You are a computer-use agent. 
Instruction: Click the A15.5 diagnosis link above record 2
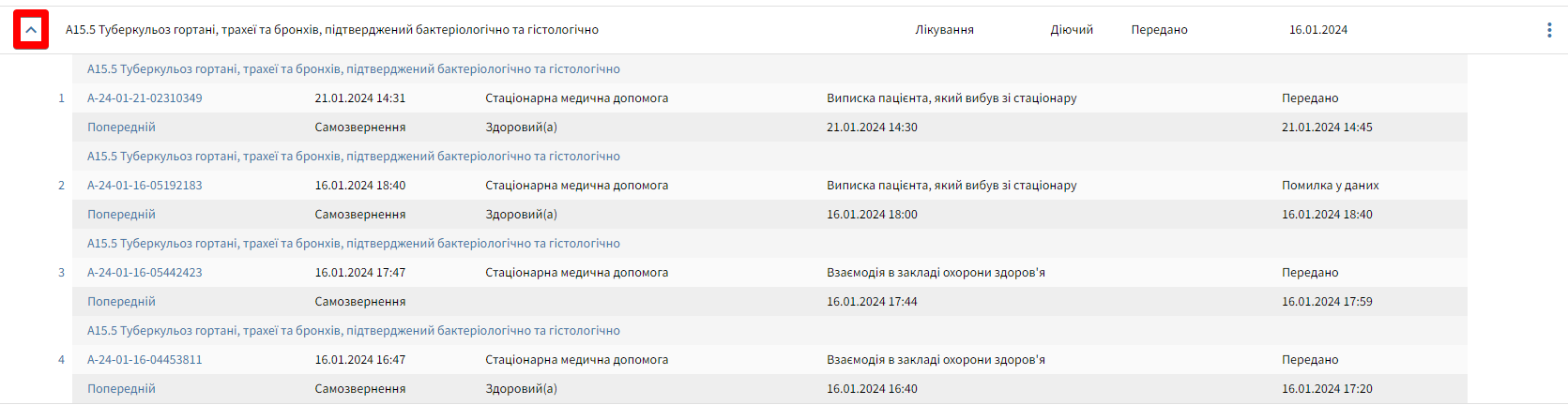click(x=353, y=157)
